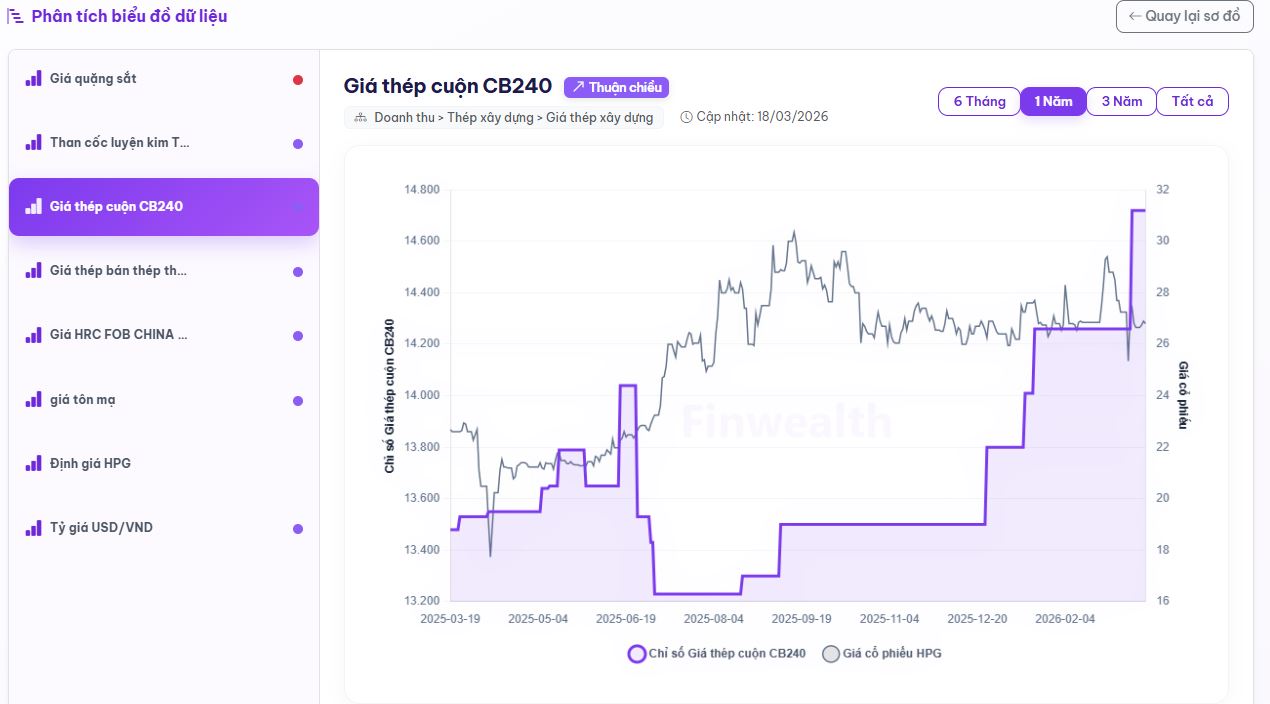Viewport: 1270px width, 704px height.
Task: Click hierarchy icon in Doanh thu breadcrumb
Action: pyautogui.click(x=361, y=118)
